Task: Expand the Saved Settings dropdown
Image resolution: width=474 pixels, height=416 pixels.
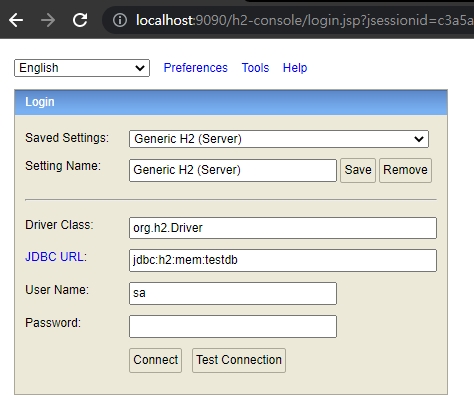Action: pyautogui.click(x=279, y=139)
